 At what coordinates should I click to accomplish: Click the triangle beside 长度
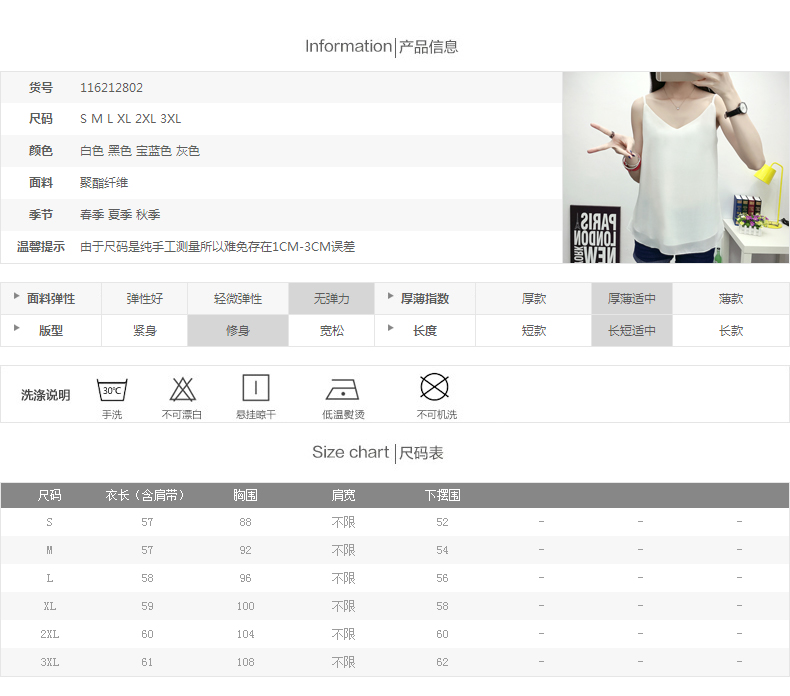tap(390, 328)
